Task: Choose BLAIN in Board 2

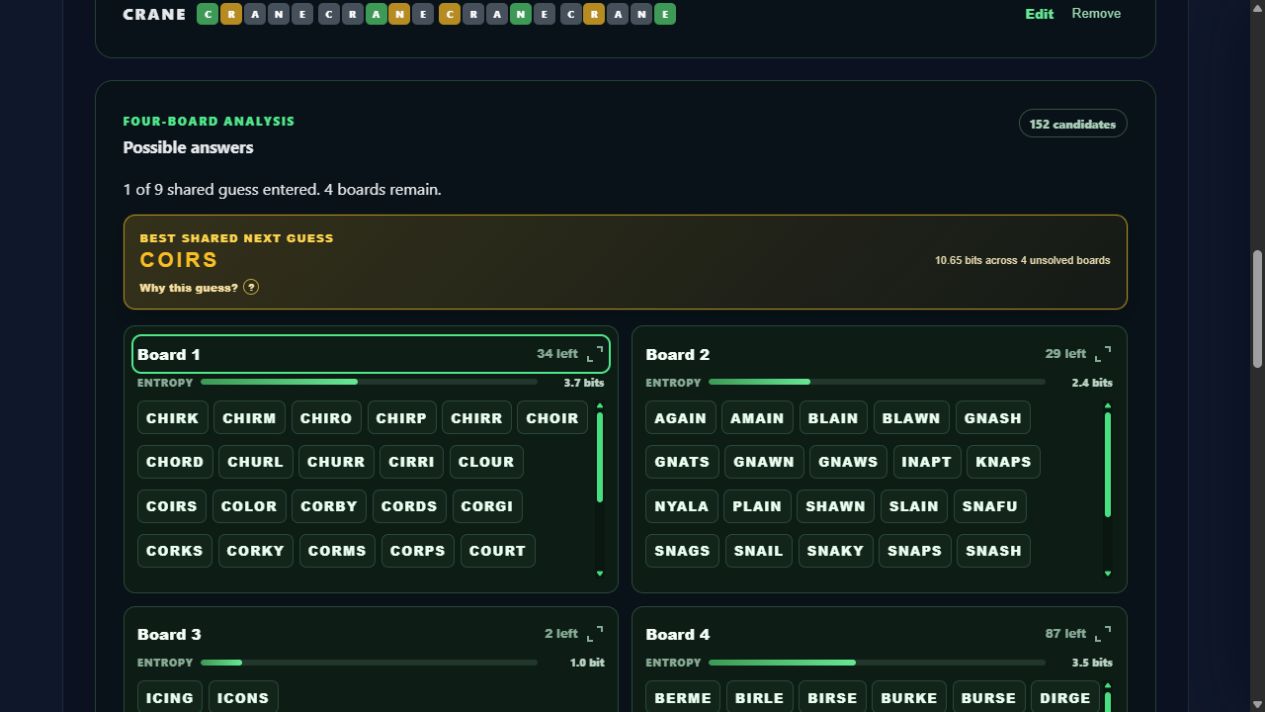Action: 833,418
